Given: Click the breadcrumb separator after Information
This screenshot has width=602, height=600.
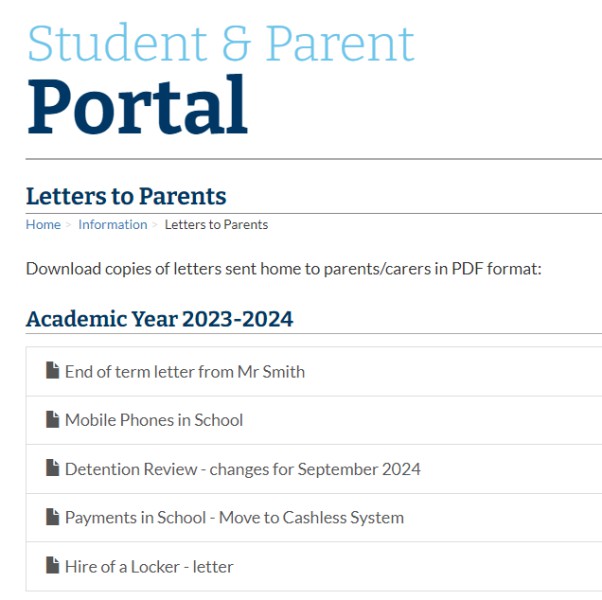Looking at the screenshot, I should pos(155,225).
